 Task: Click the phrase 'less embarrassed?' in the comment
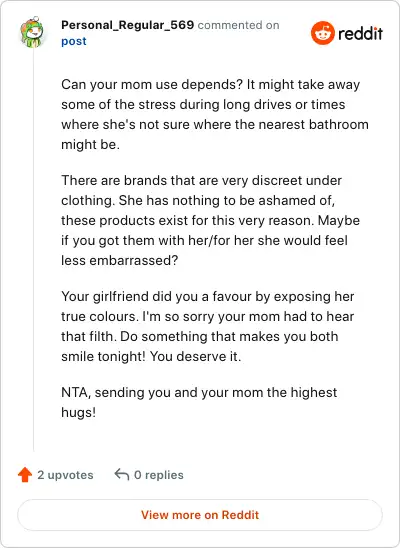(x=119, y=260)
